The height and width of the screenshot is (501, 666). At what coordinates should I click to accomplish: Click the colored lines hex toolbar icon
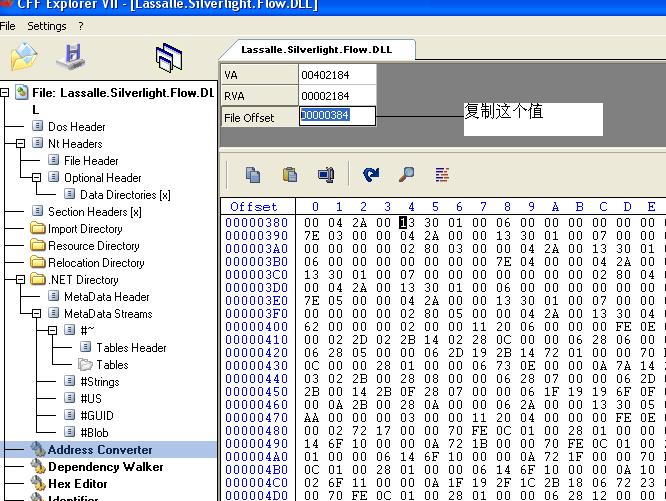(x=442, y=175)
